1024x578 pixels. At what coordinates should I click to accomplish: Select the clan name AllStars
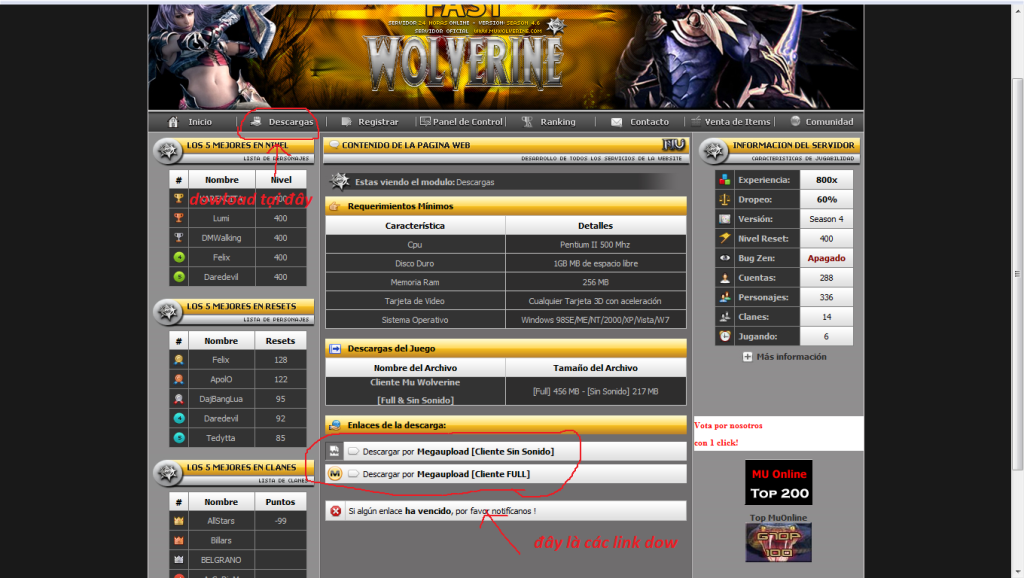point(221,521)
